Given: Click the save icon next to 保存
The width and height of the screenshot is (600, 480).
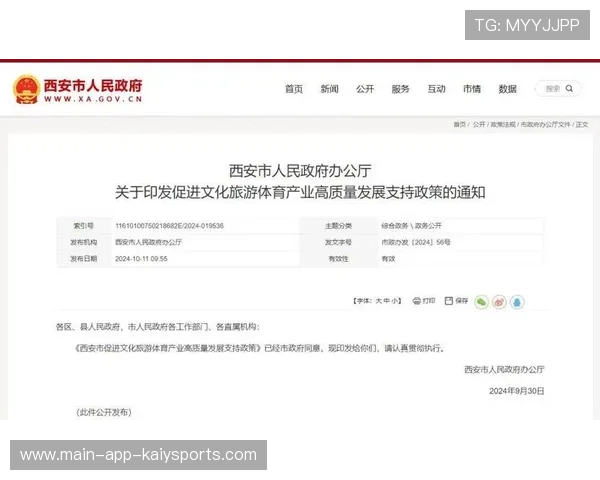Looking at the screenshot, I should [448, 301].
